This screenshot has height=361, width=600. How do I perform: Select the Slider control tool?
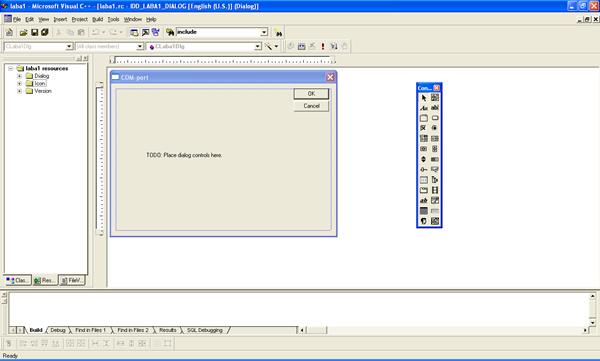click(x=424, y=170)
